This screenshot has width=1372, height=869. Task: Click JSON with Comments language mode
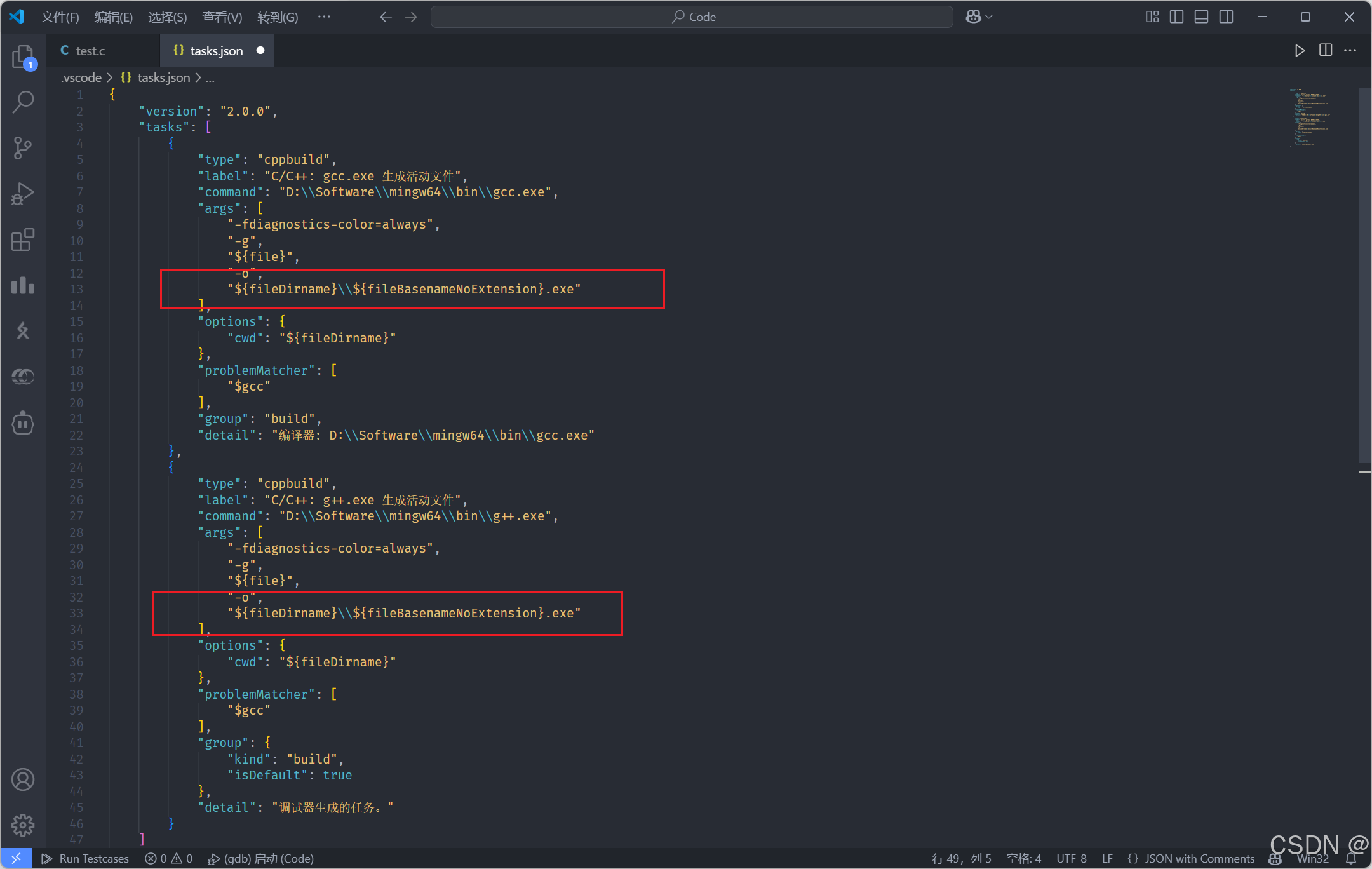(x=1199, y=859)
